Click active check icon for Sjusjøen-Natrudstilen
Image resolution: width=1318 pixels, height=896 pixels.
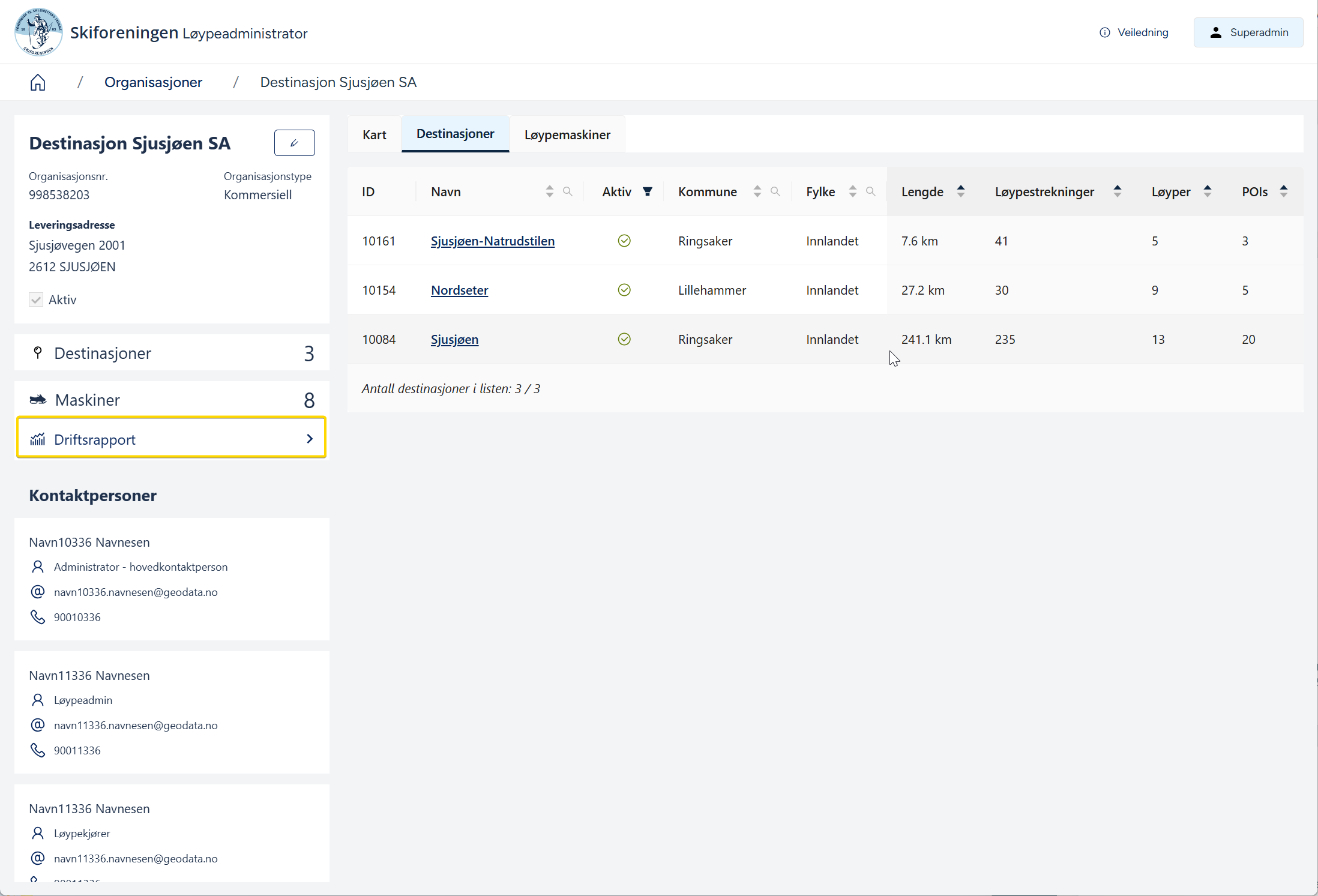coord(624,241)
